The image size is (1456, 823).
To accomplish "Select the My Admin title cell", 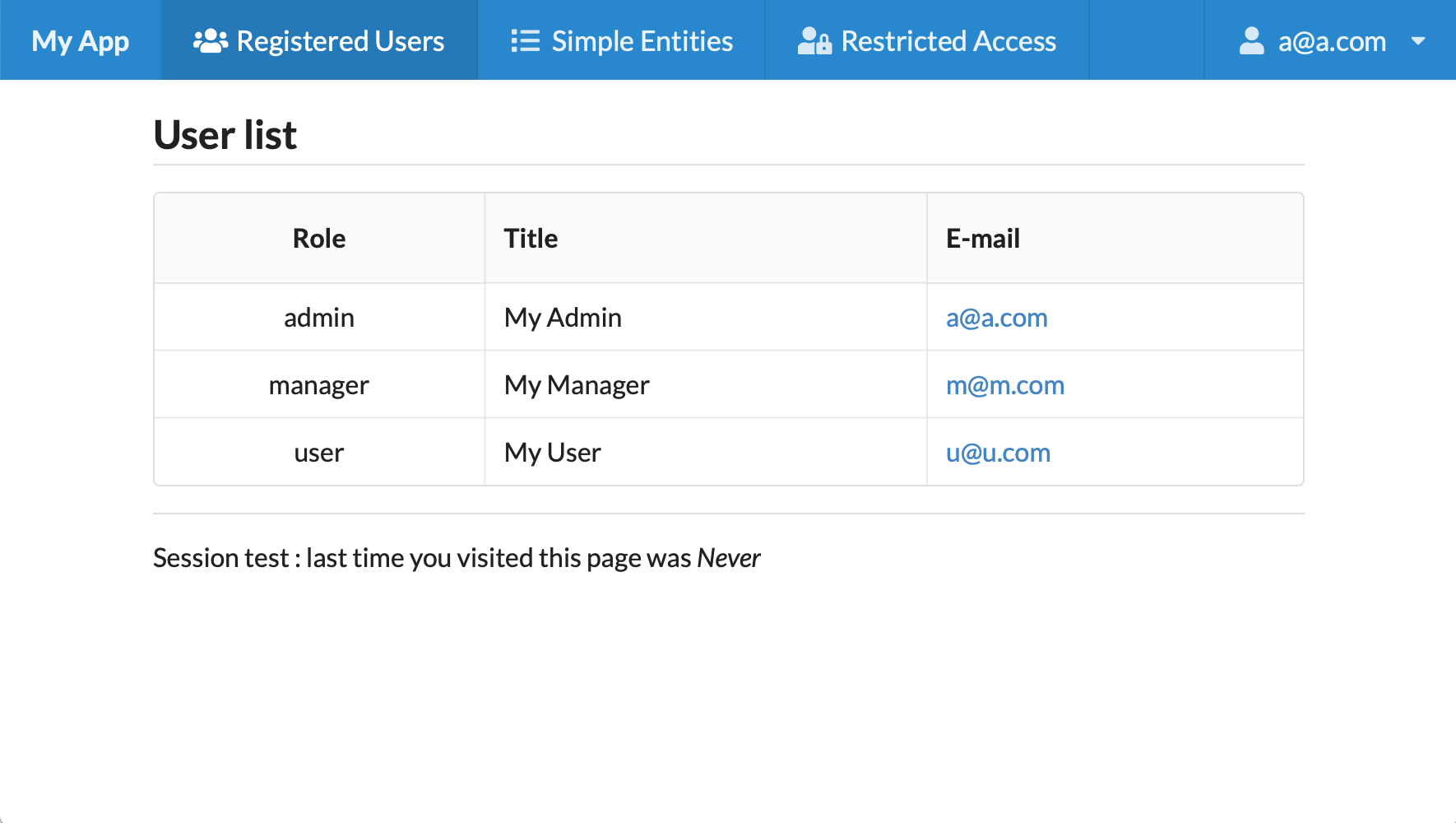I will (x=563, y=318).
